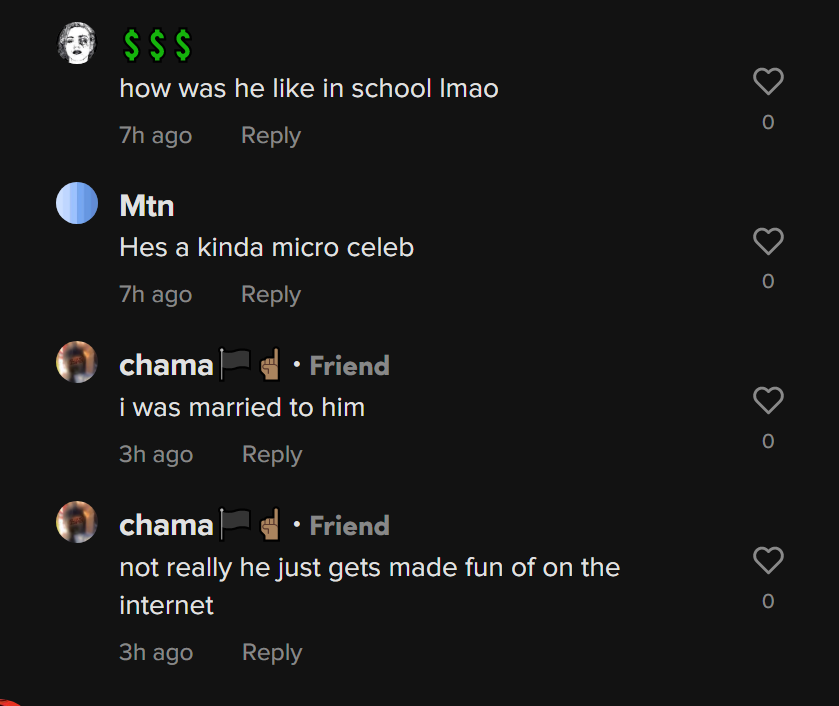Open Mtn's blue avatar
This screenshot has height=706, width=839.
tap(77, 203)
